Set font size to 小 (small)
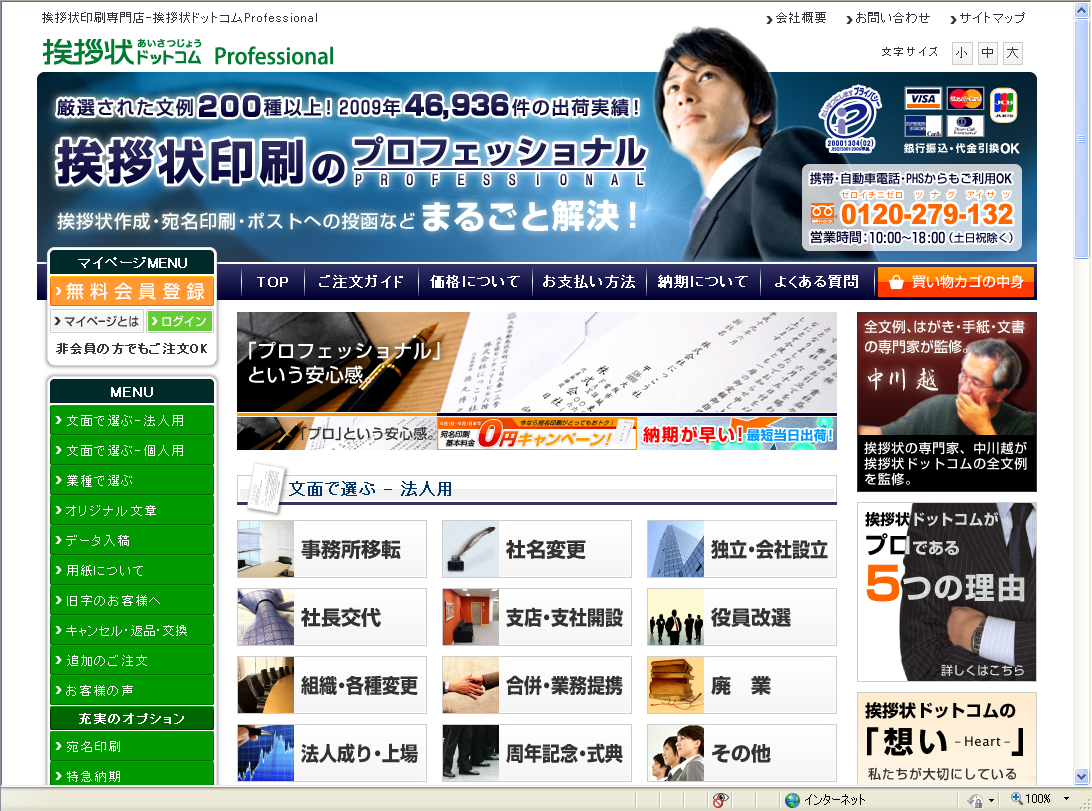Screen dimensions: 1092x811 coord(962,53)
